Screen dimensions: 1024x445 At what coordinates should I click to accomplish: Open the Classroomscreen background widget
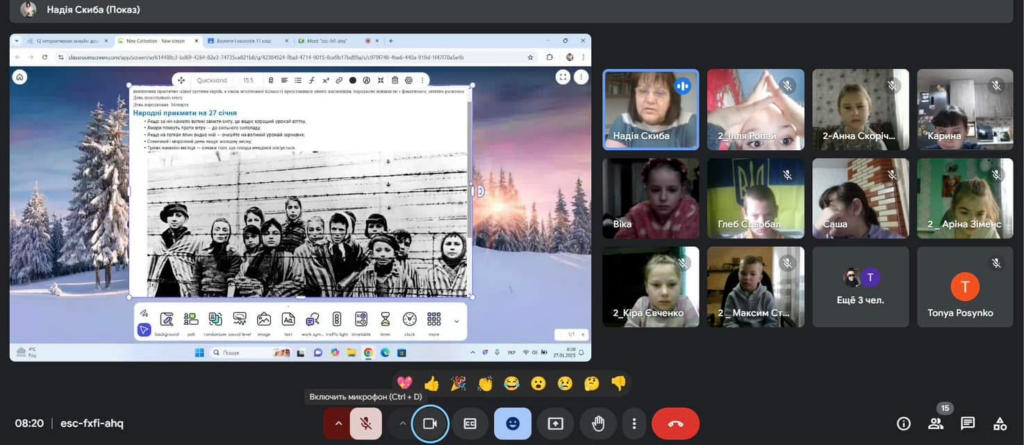click(x=167, y=323)
